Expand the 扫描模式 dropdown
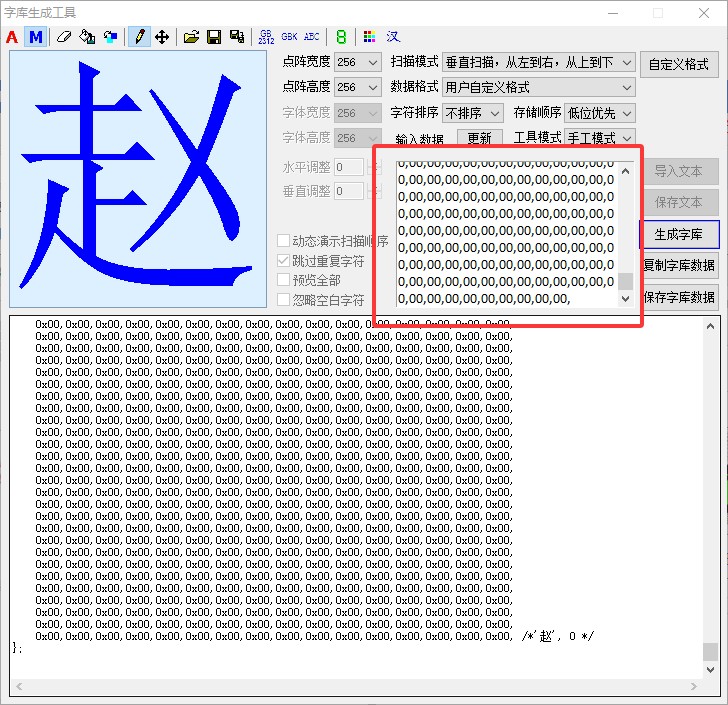The image size is (728, 705). coord(539,62)
